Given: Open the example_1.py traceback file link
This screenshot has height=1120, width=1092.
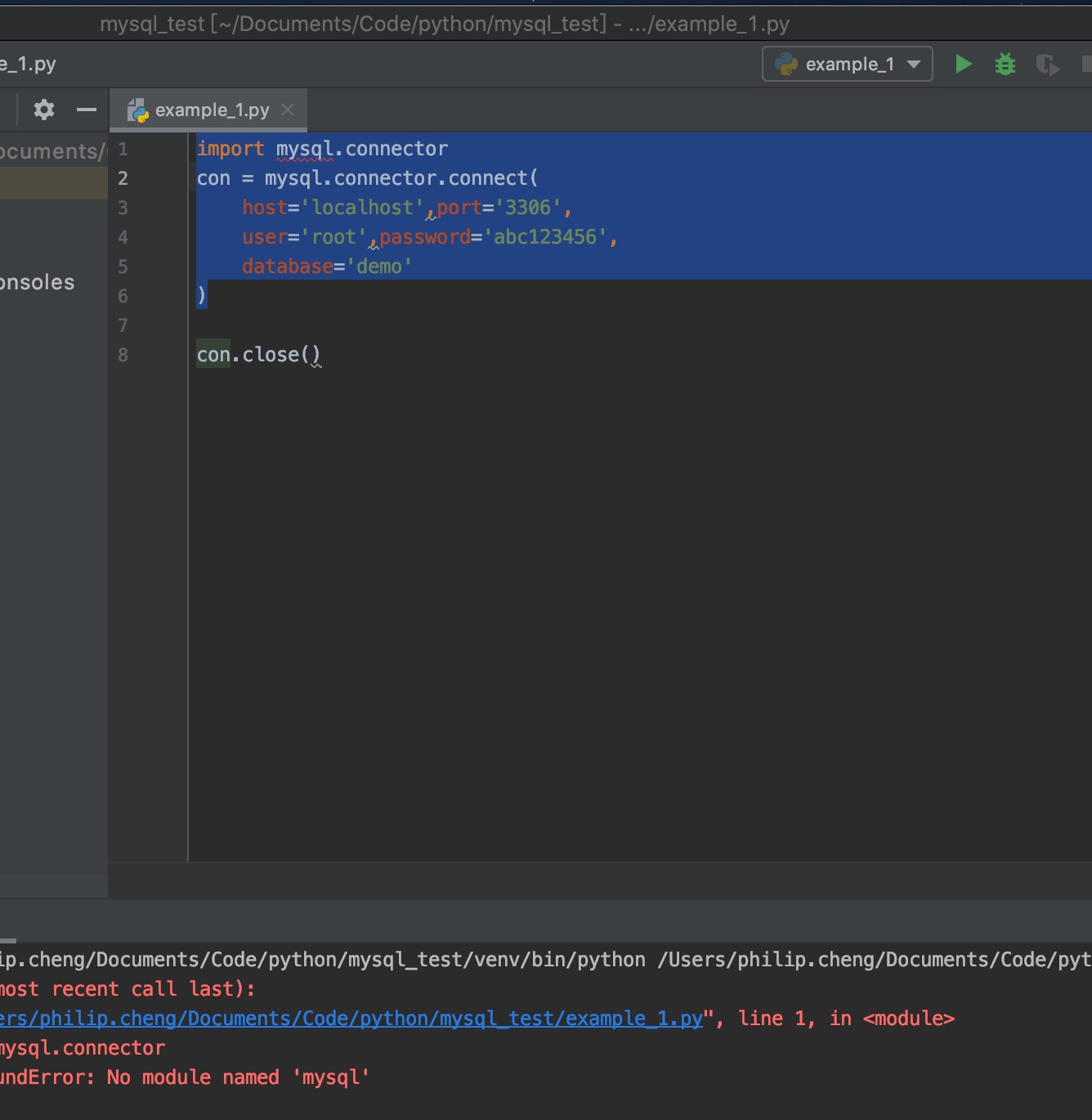Looking at the screenshot, I should click(x=351, y=1019).
